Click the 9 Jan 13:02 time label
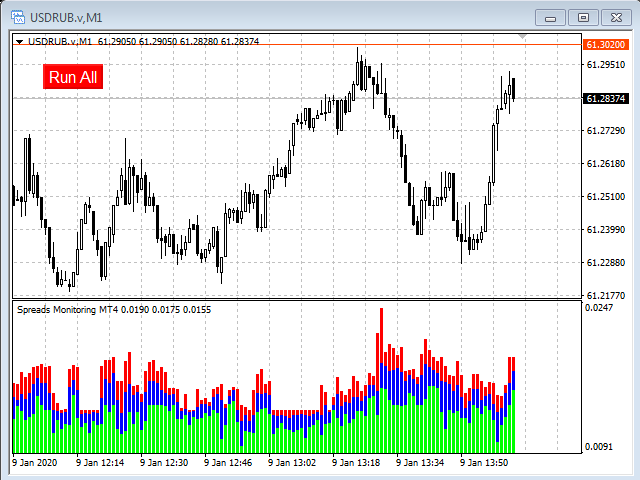Viewport: 640px width, 480px height. point(292,463)
